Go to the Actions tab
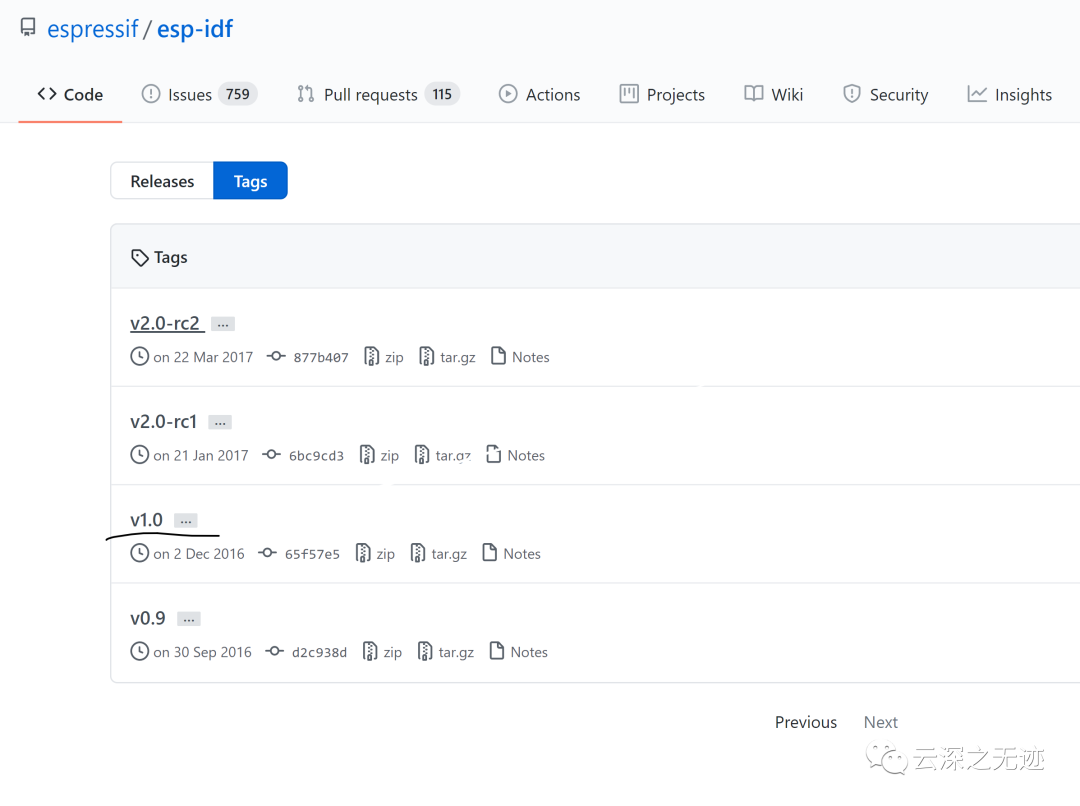 click(x=539, y=94)
